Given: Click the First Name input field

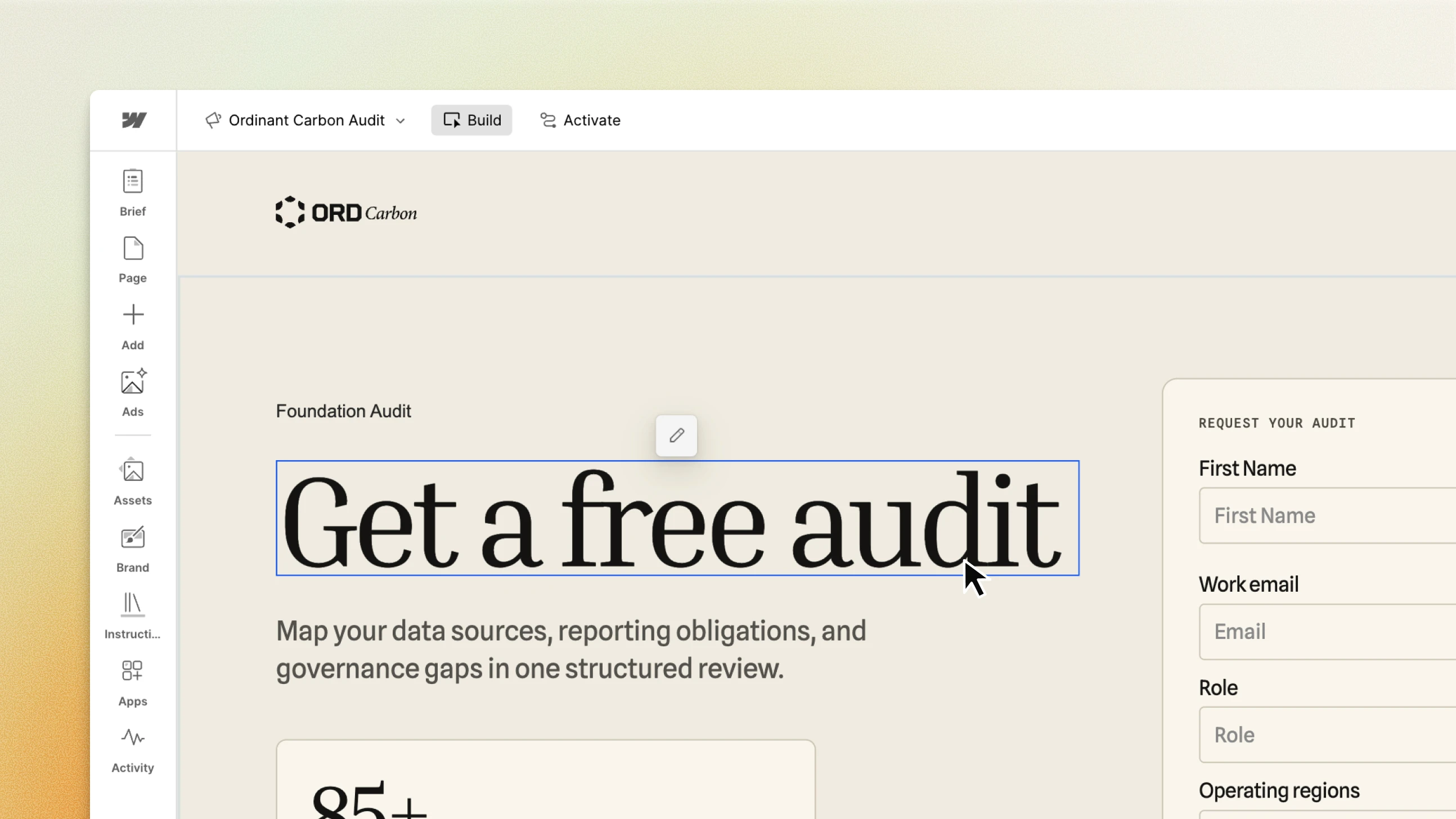Looking at the screenshot, I should 1327,515.
